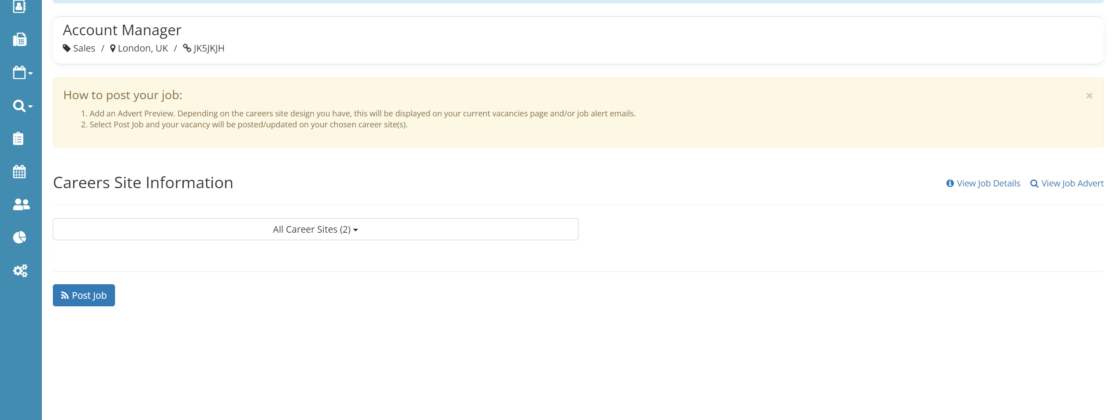Screen dimensions: 1120x420
Task: Click the Careers Site Information heading
Action: [143, 183]
